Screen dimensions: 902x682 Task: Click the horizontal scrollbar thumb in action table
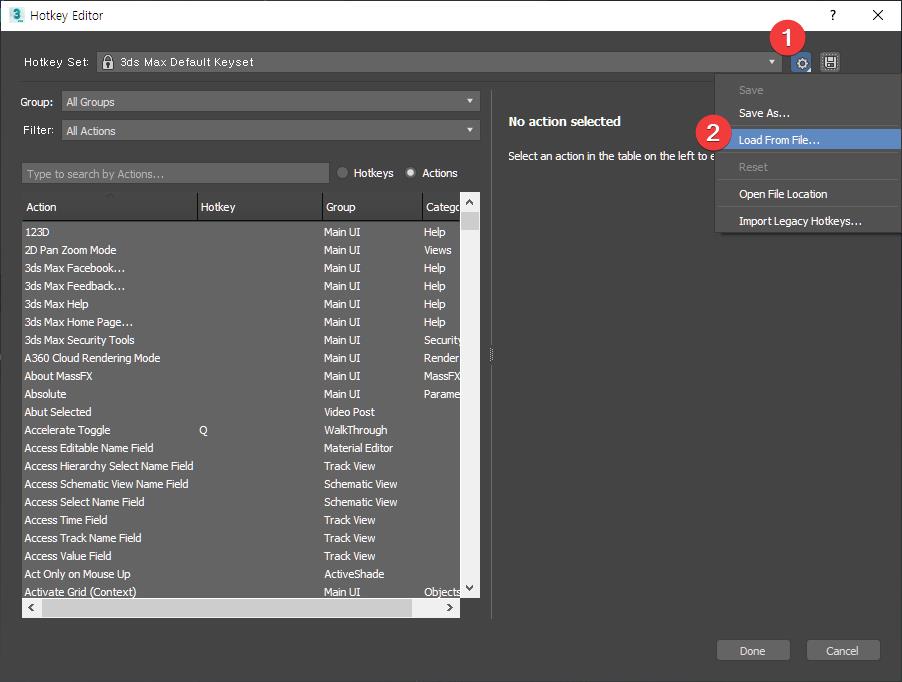pyautogui.click(x=227, y=608)
